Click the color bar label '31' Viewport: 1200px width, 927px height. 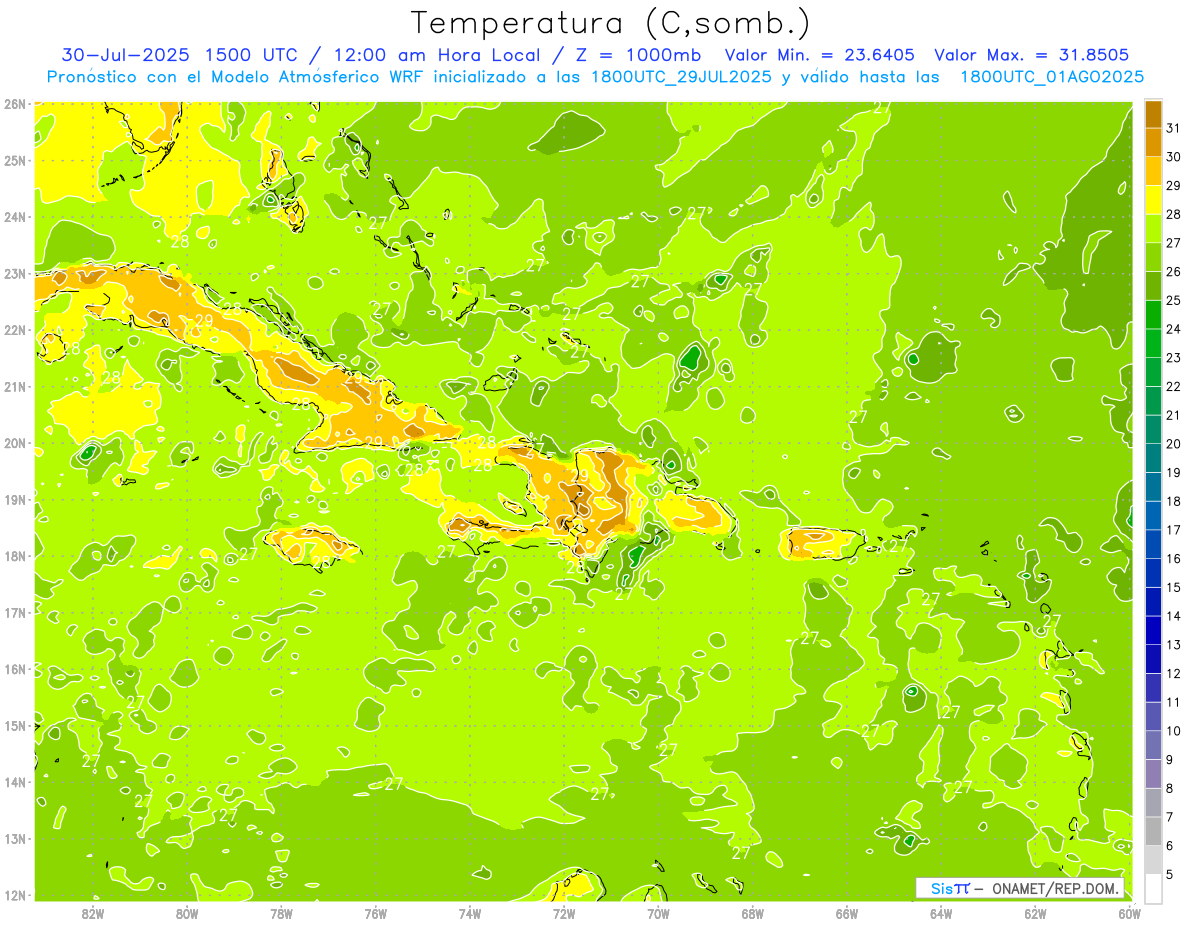pyautogui.click(x=1174, y=128)
